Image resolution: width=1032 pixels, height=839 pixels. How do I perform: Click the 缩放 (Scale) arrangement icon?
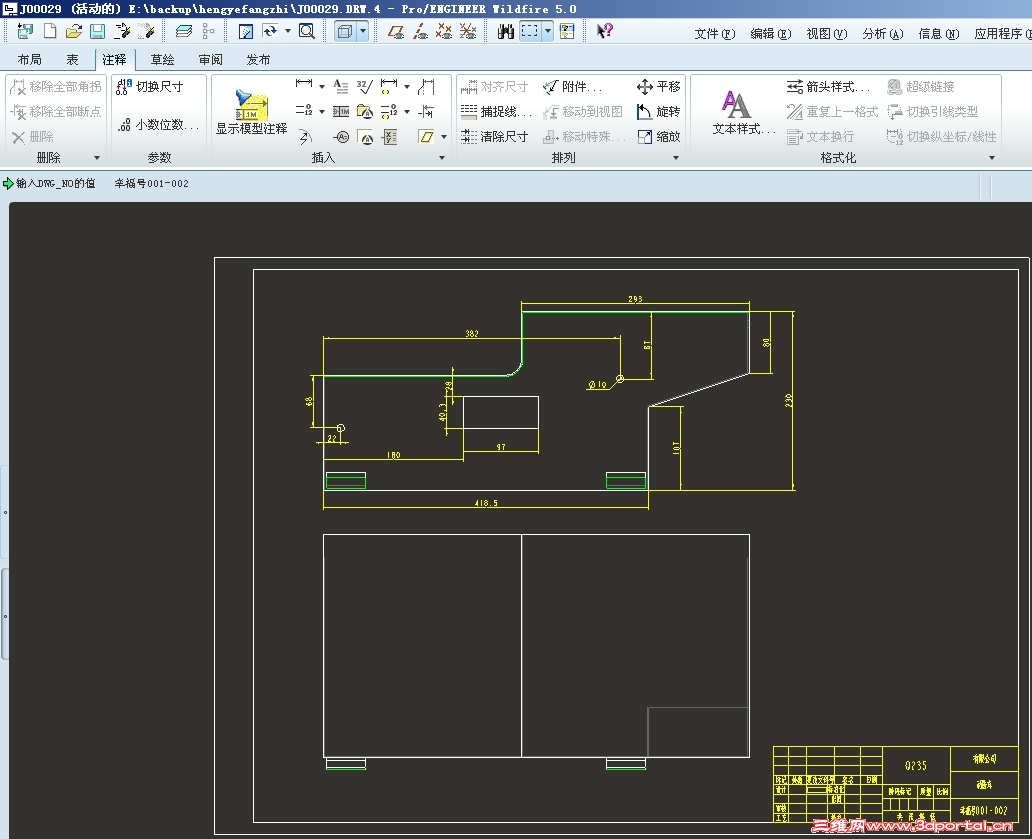tap(657, 136)
